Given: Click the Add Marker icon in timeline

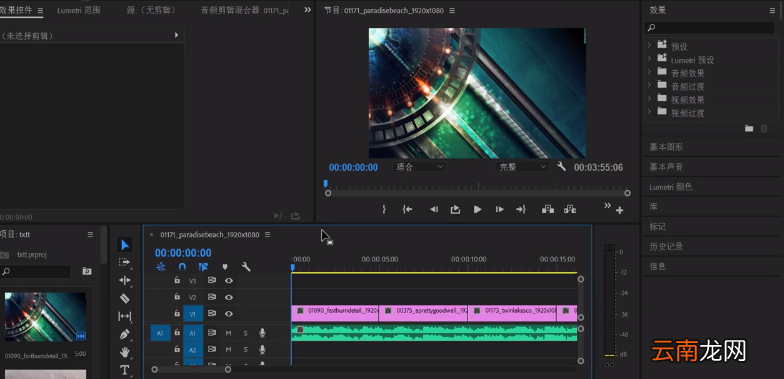Looking at the screenshot, I should (x=225, y=267).
